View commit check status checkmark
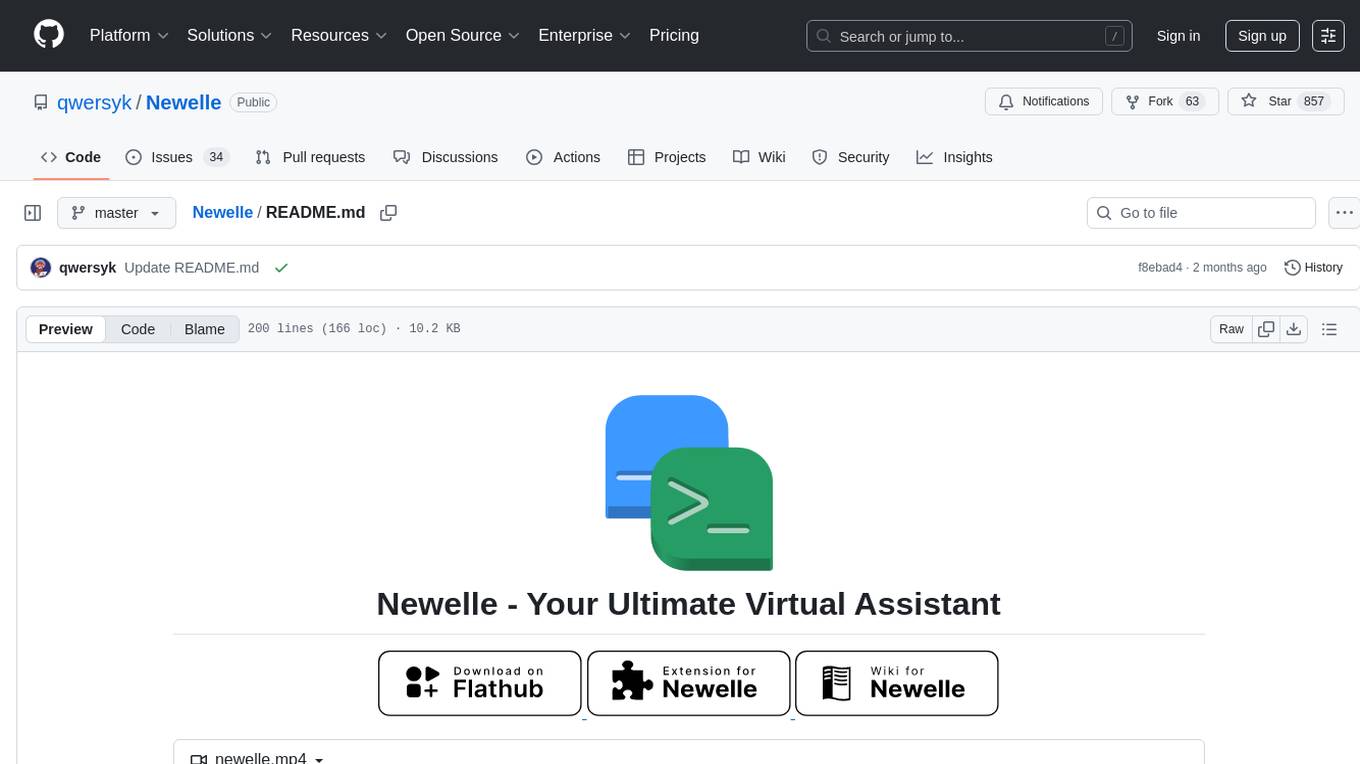Screen dimensions: 1360x764 point(281,267)
